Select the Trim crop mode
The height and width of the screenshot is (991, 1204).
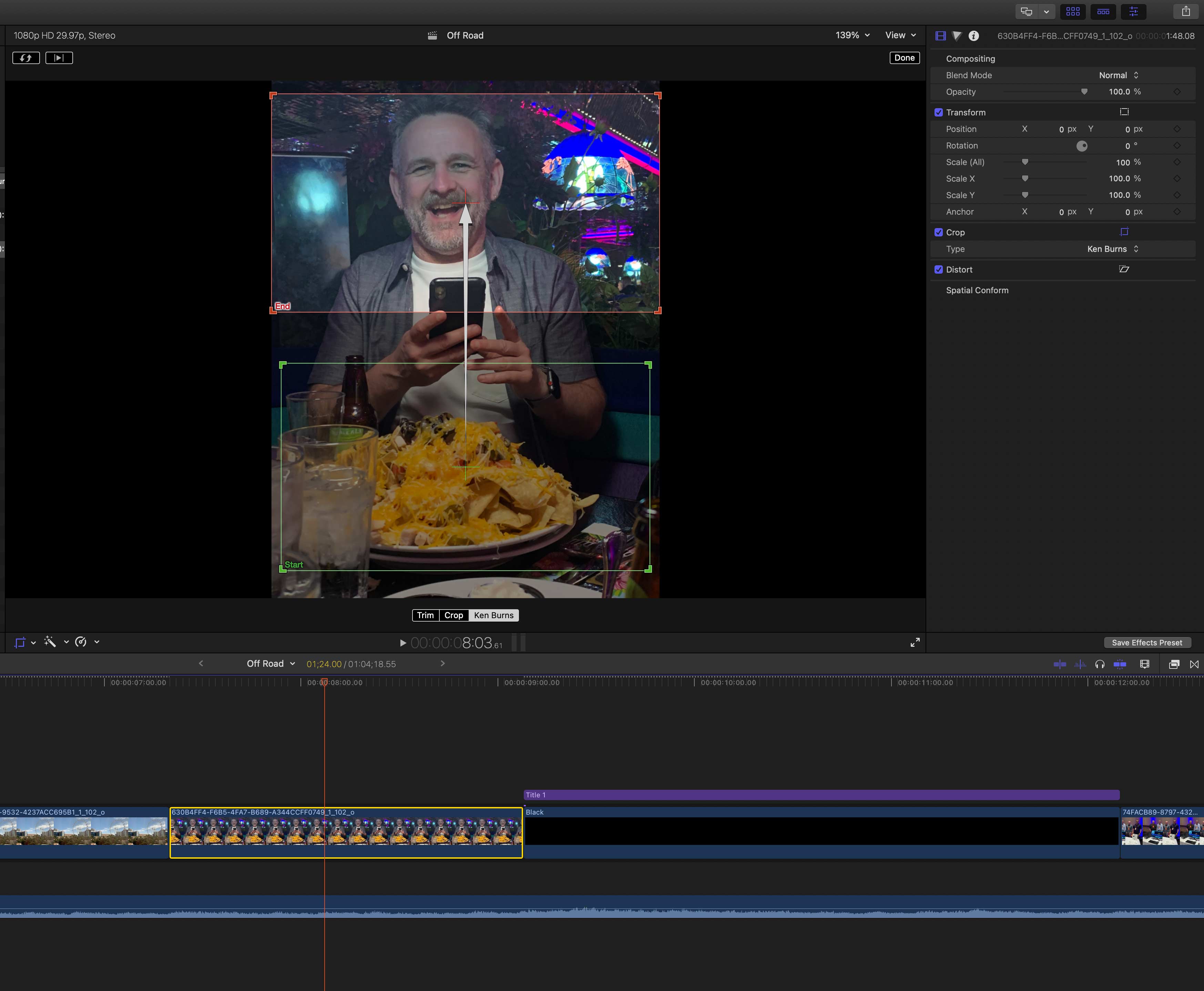(425, 615)
